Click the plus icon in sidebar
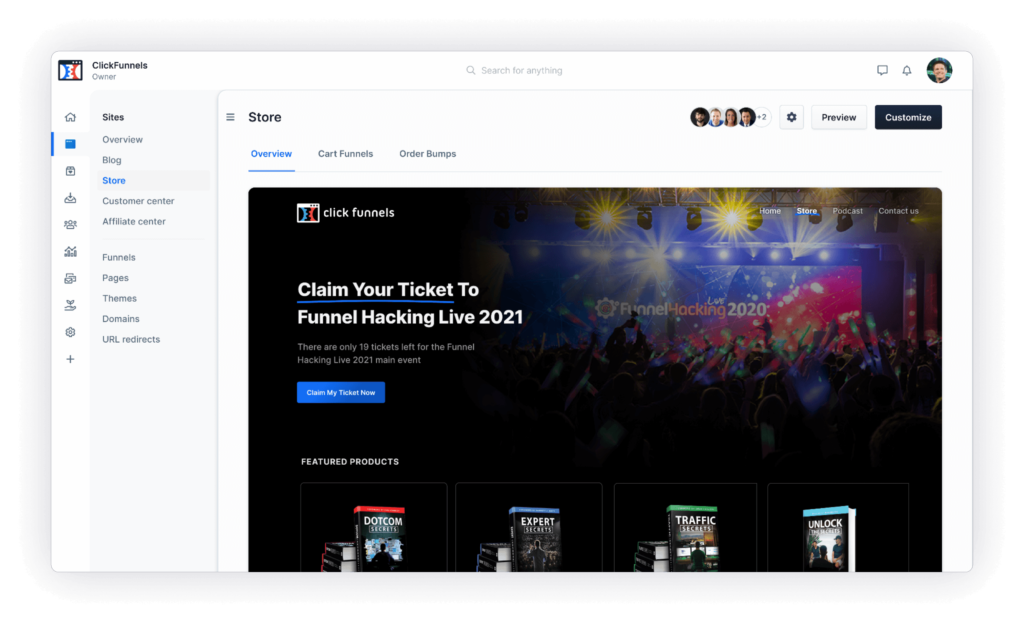Screen dimensions: 1024x624 [71, 359]
